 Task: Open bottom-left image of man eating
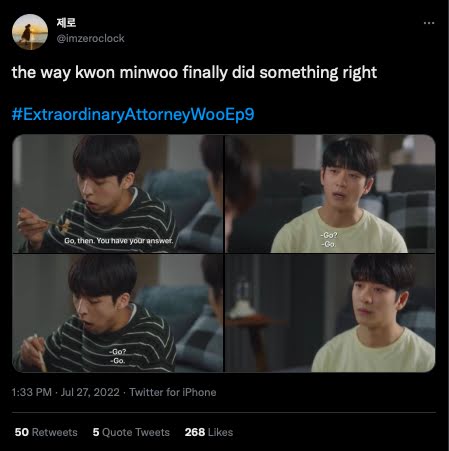coord(118,313)
